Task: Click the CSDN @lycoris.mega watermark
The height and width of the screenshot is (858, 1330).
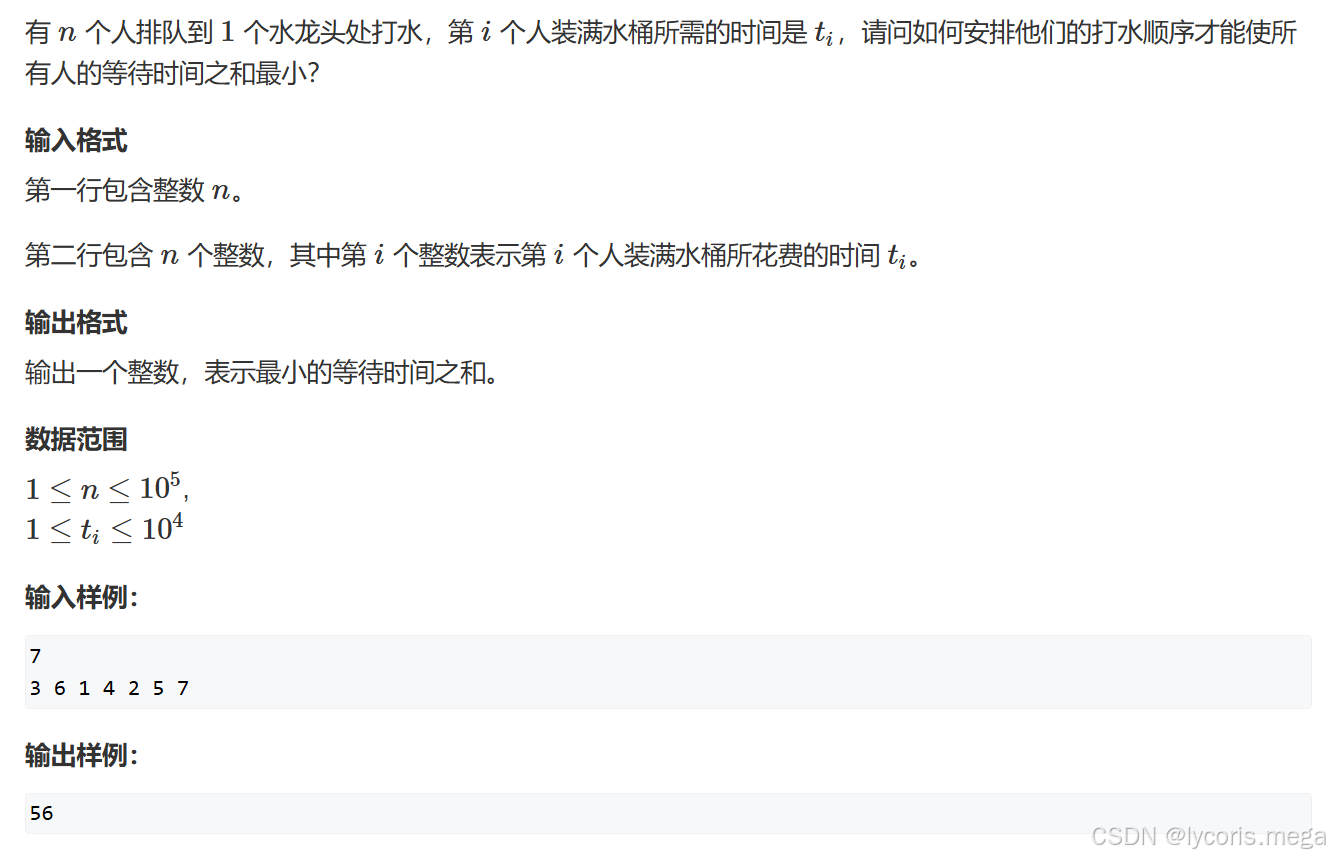Action: coord(1209,835)
